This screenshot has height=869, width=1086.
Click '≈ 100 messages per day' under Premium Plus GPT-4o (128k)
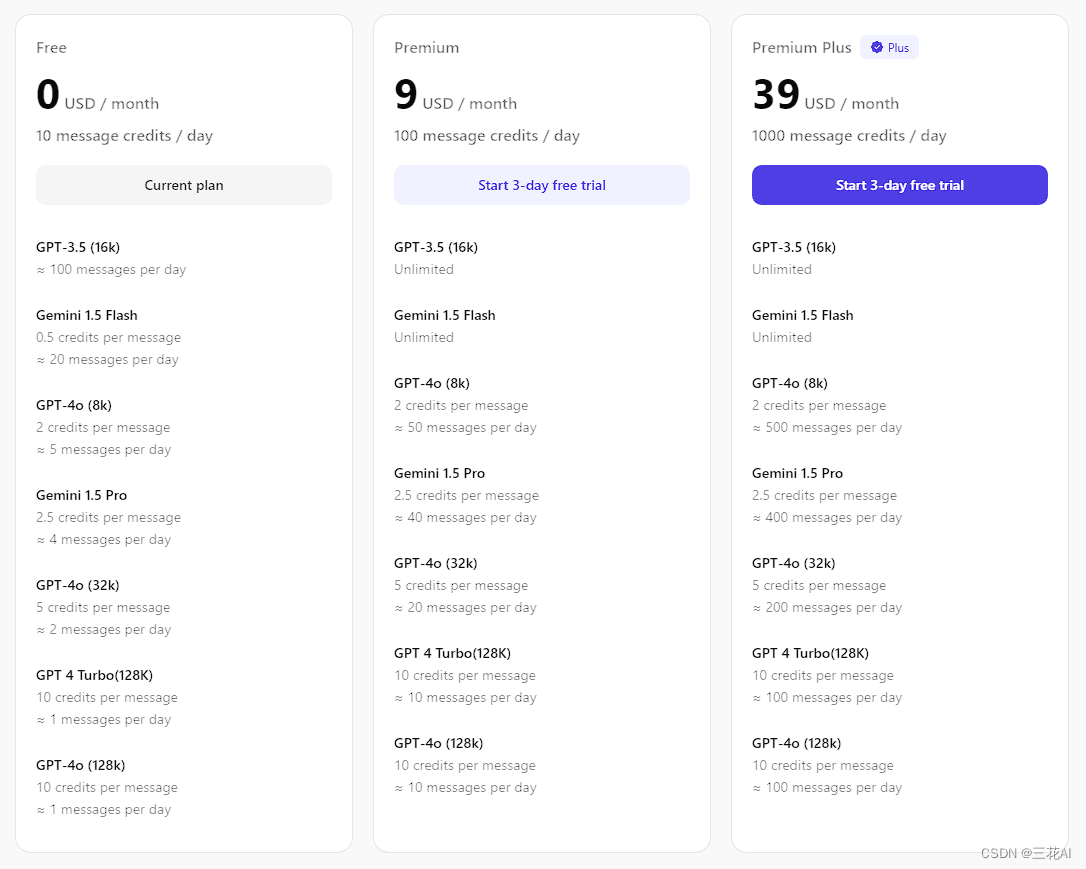pyautogui.click(x=828, y=787)
